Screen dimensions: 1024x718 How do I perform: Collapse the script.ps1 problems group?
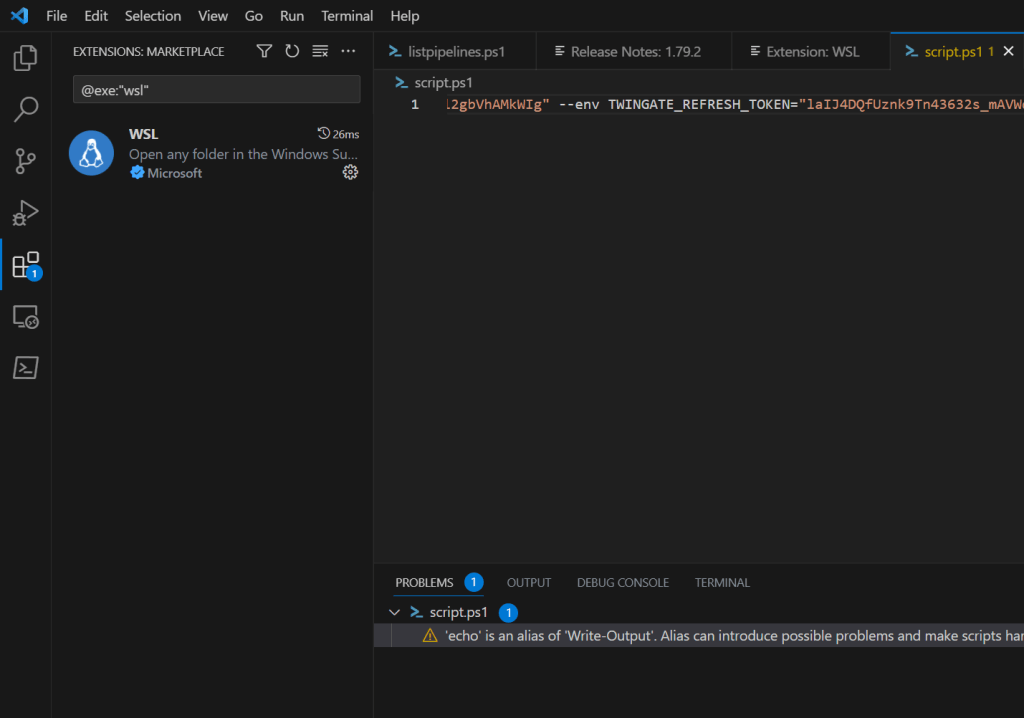[x=394, y=612]
